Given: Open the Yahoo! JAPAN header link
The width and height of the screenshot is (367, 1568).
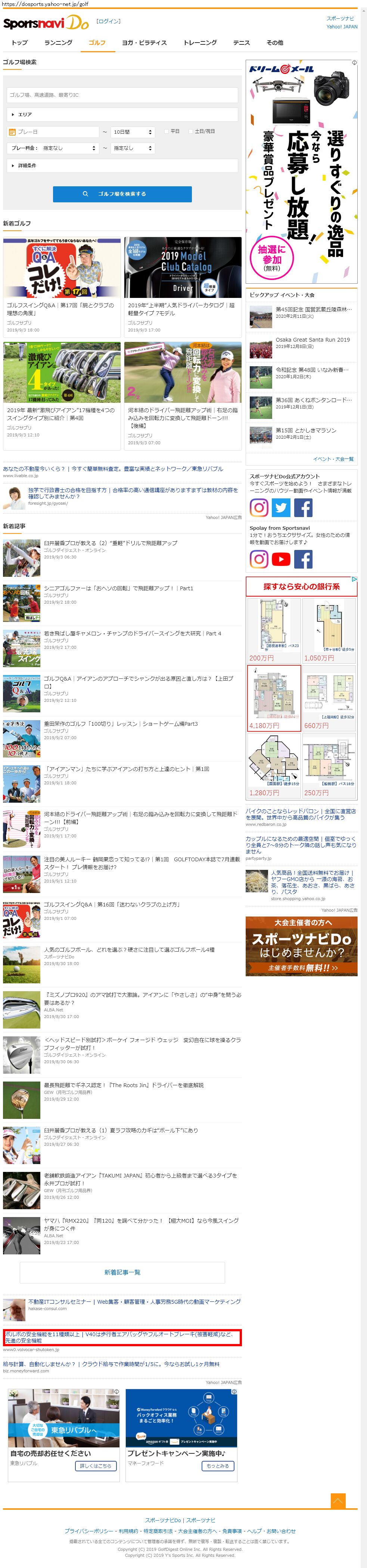Looking at the screenshot, I should click(342, 27).
